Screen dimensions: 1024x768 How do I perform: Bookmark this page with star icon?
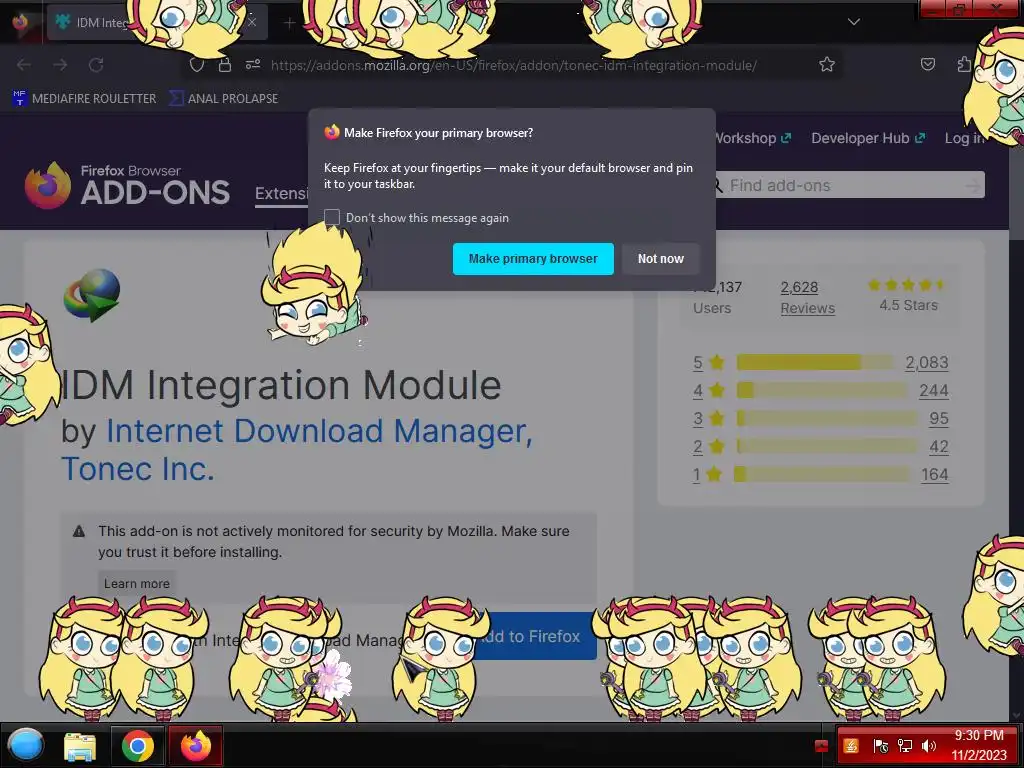tap(827, 65)
